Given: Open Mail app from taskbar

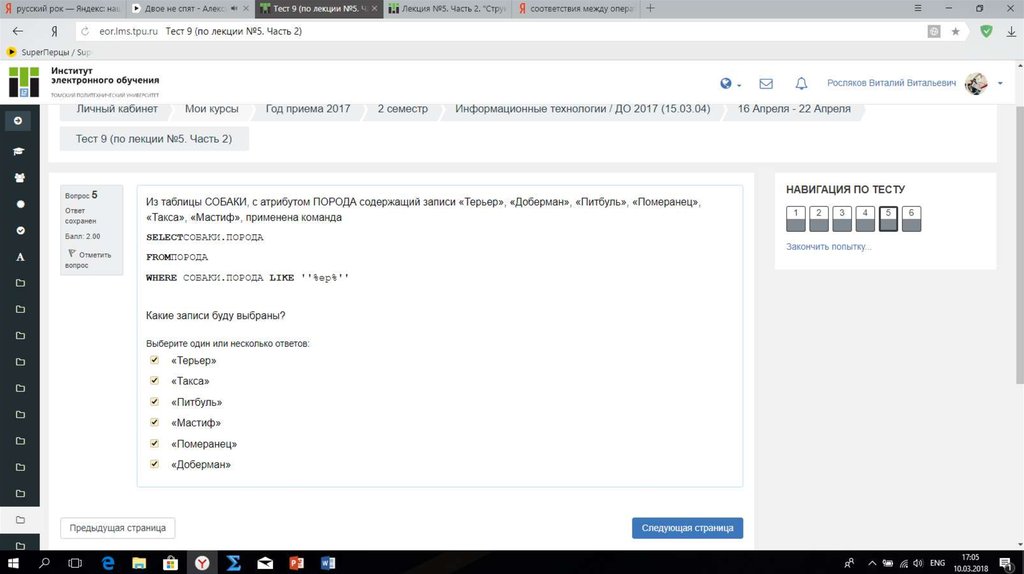Looking at the screenshot, I should [265, 563].
